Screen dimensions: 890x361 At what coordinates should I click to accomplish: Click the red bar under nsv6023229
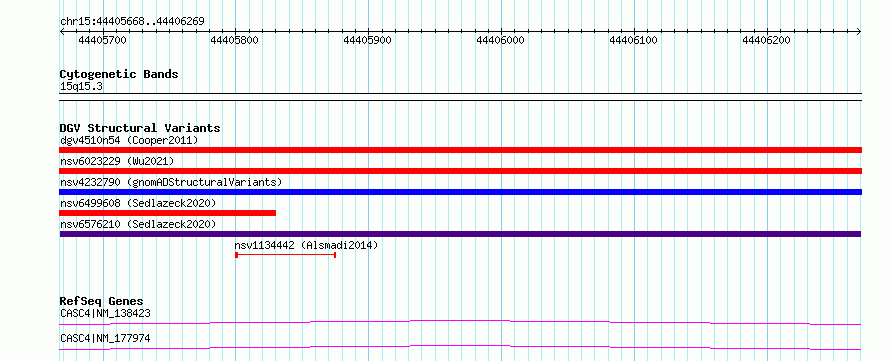460,171
